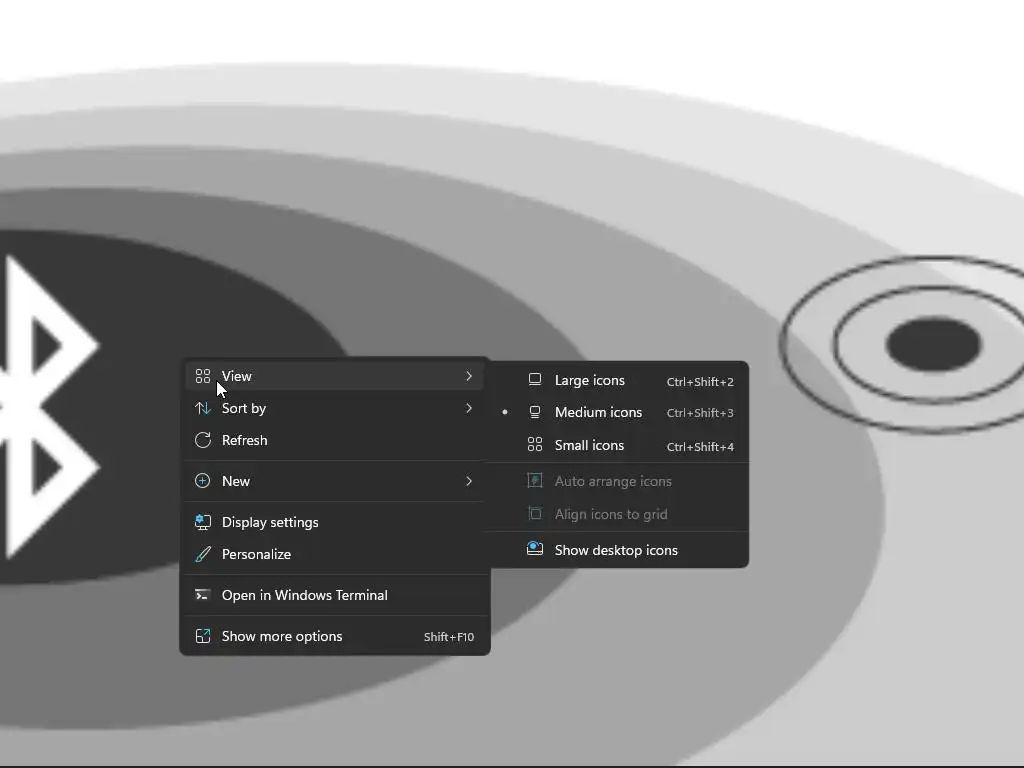This screenshot has width=1024, height=768.
Task: Choose Open in Windows Terminal
Action: tap(334, 595)
